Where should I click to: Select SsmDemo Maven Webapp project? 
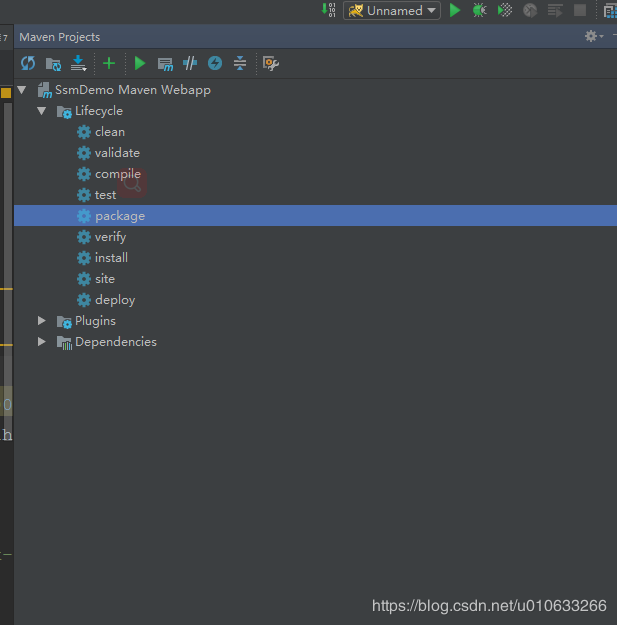(x=133, y=90)
